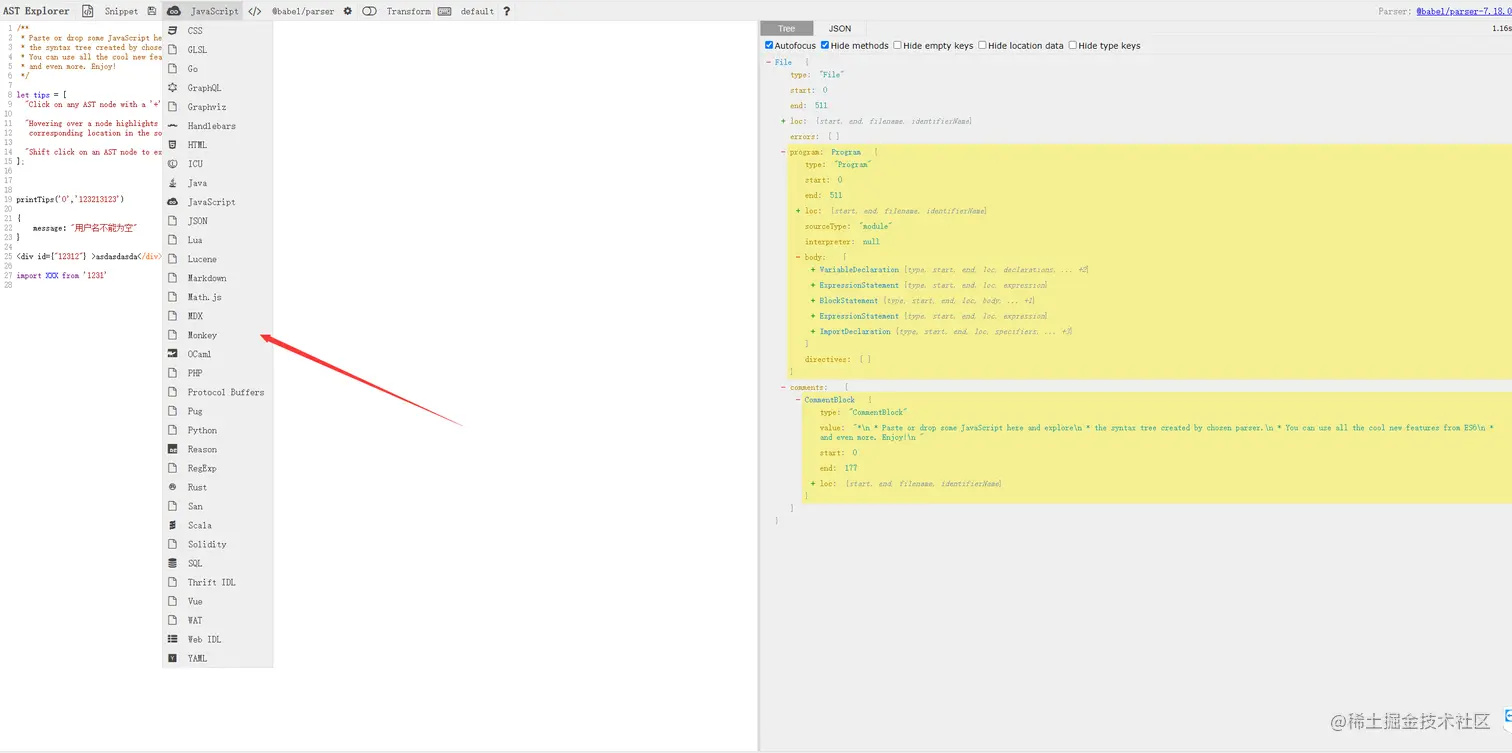Collapse the comments array node
The width and height of the screenshot is (1512, 753).
coord(784,387)
